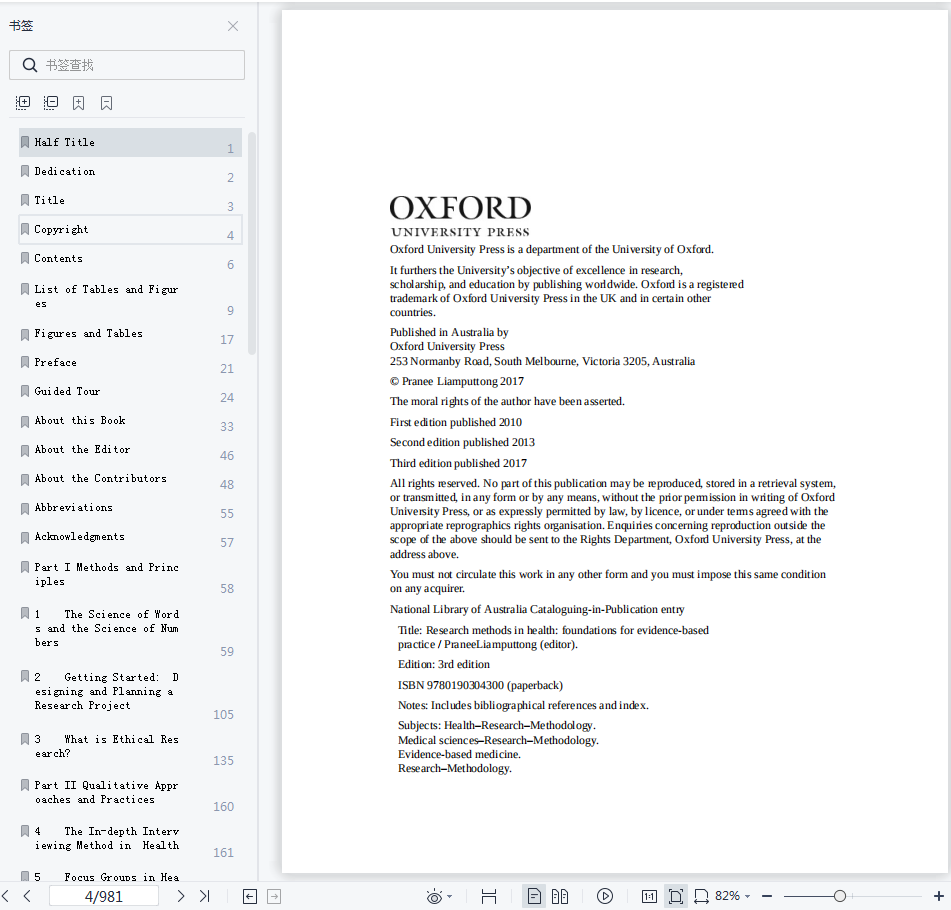Open the Guided Tour bookmark
The image size is (951, 910).
coord(130,393)
